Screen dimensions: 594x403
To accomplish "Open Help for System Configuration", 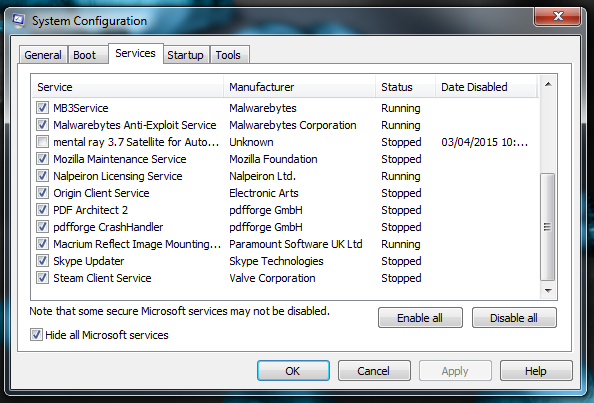I will [x=536, y=370].
